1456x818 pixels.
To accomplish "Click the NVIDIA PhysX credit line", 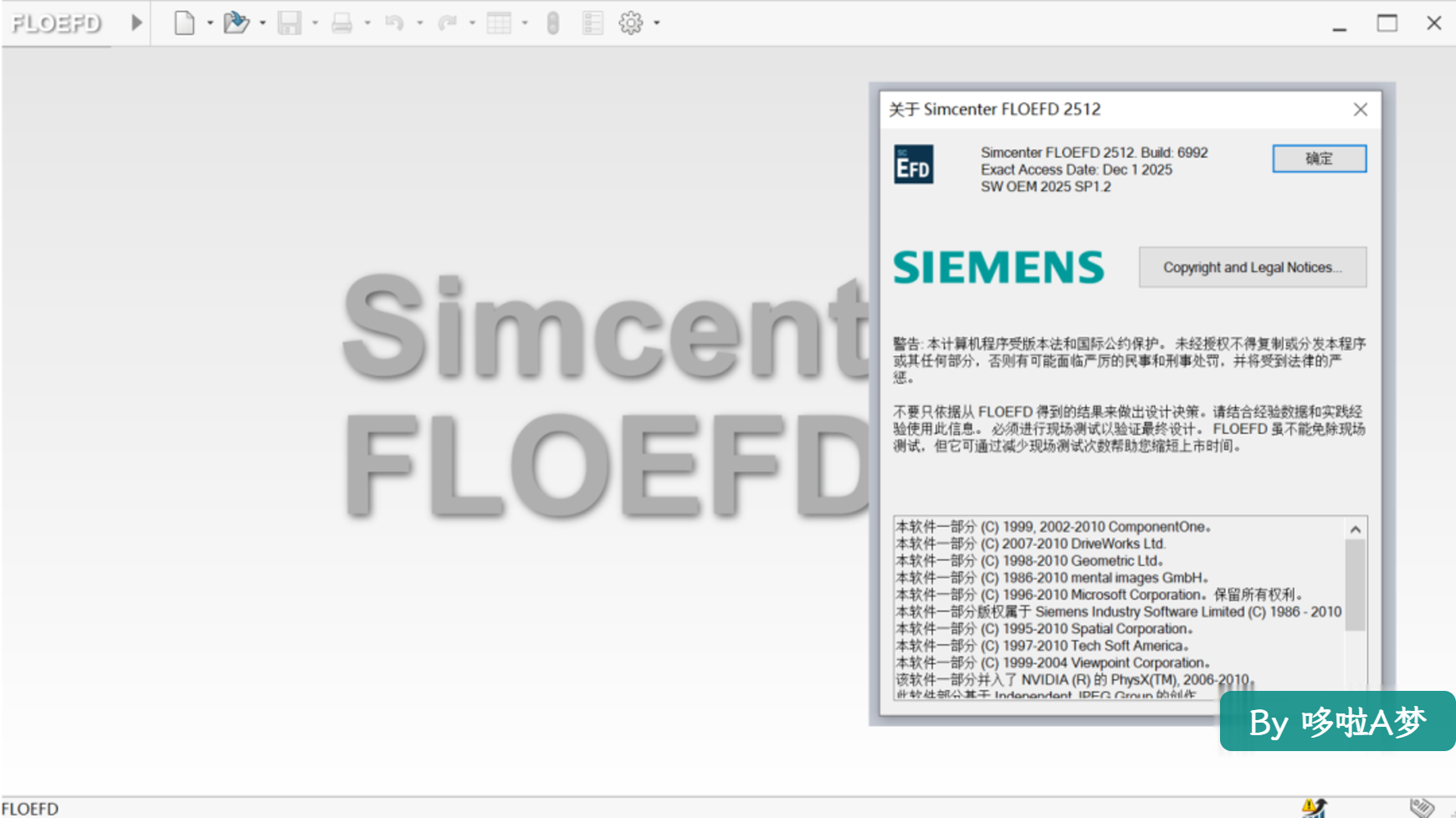I will (1075, 680).
